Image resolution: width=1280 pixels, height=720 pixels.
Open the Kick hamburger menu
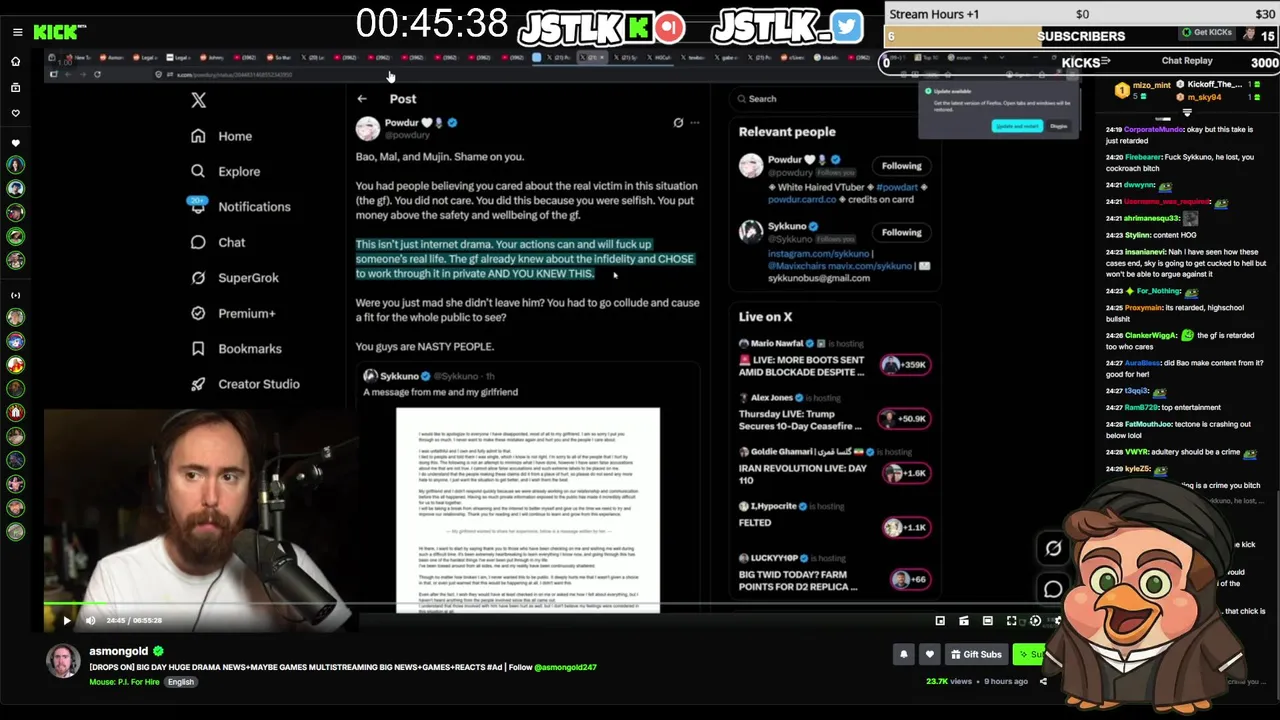point(17,32)
